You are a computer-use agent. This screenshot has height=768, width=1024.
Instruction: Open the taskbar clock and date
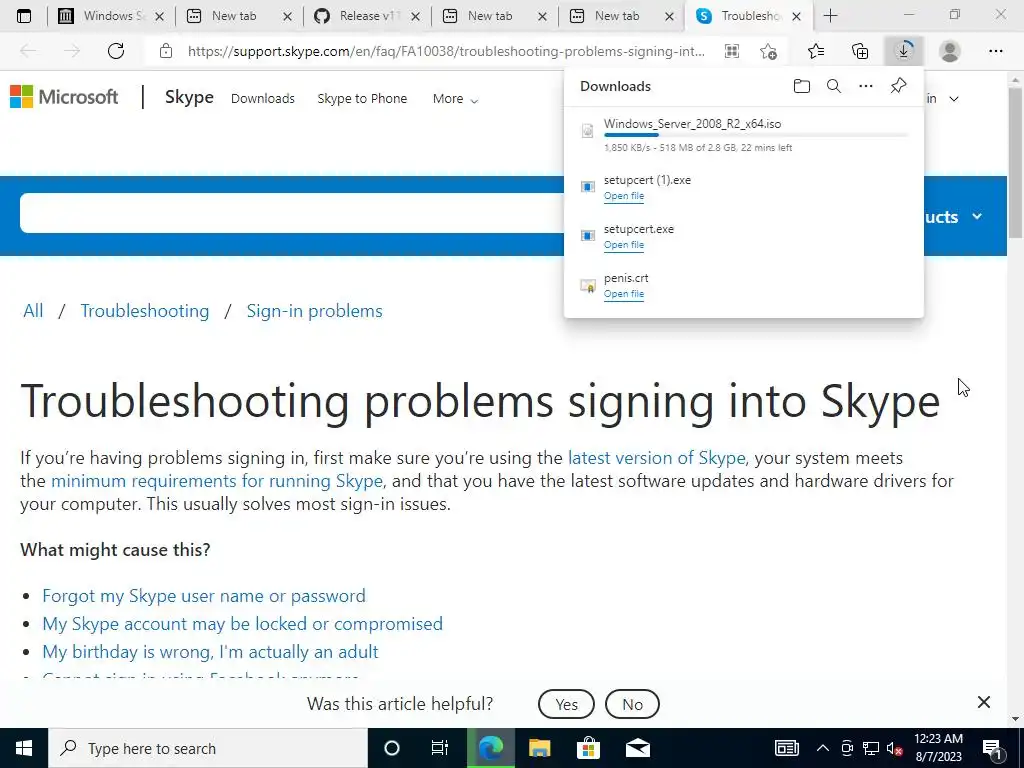click(938, 748)
